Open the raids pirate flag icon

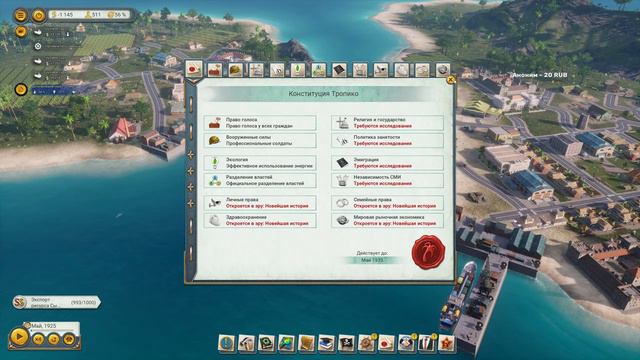(347, 343)
